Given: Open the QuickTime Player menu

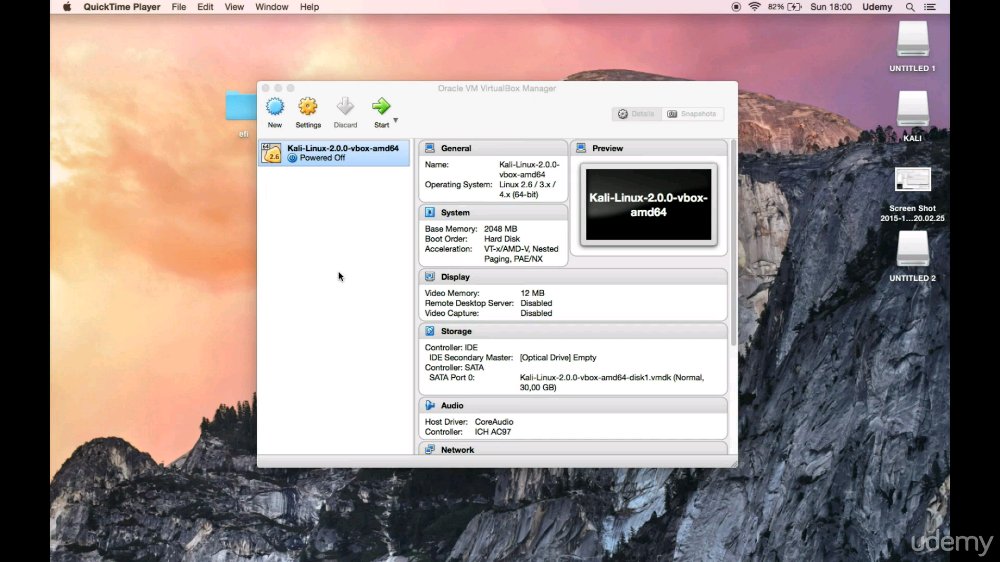Looking at the screenshot, I should pos(122,7).
